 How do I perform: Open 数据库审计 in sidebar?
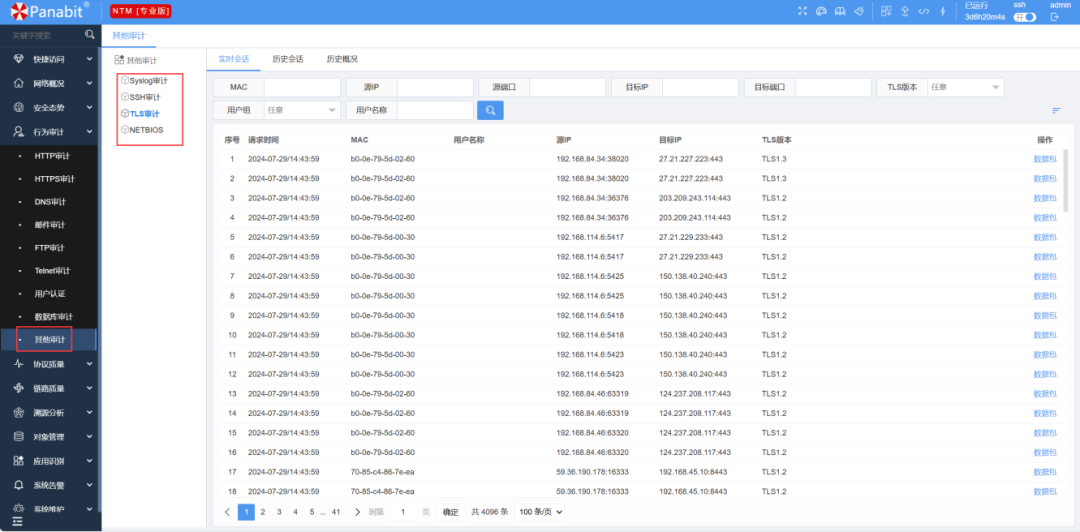(54, 316)
